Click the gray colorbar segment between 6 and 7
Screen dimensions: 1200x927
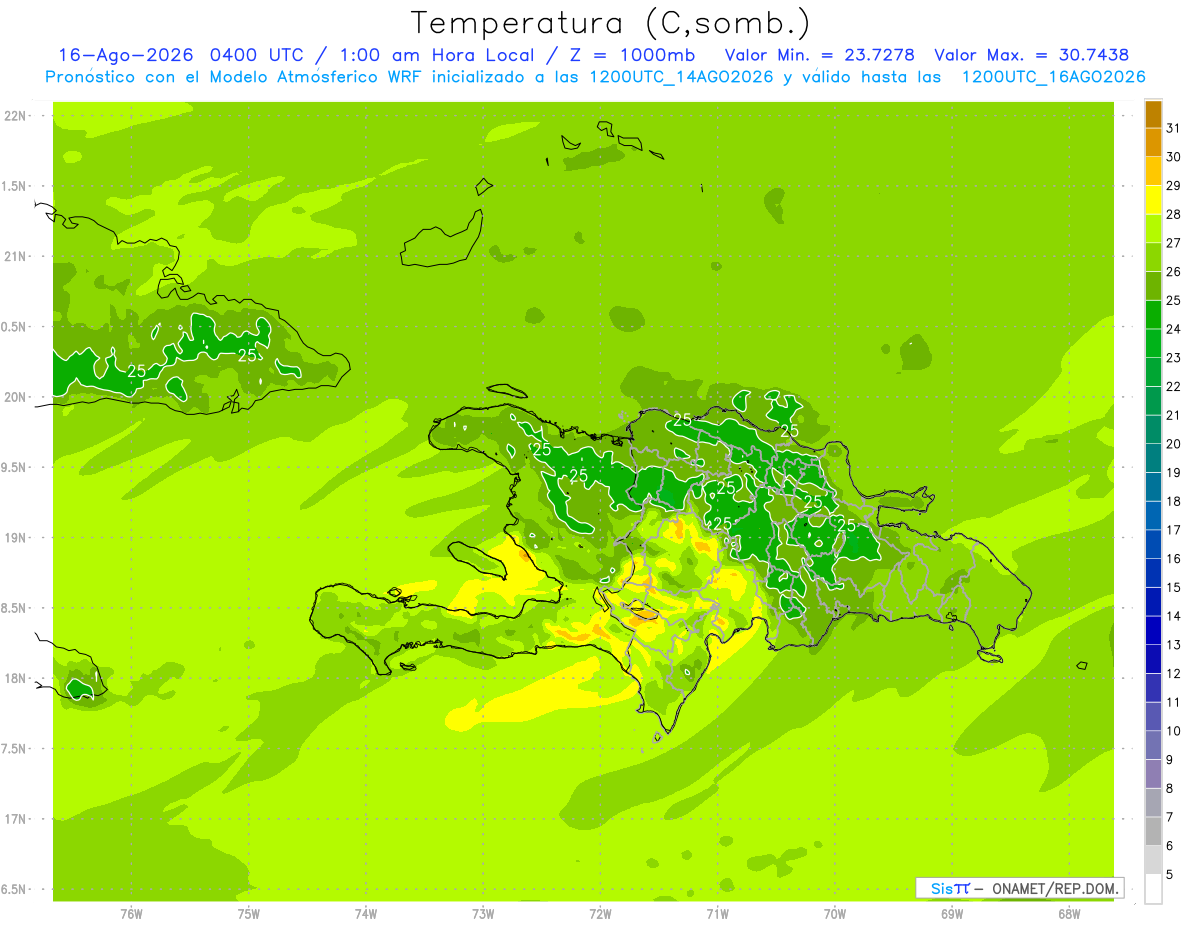click(1153, 831)
